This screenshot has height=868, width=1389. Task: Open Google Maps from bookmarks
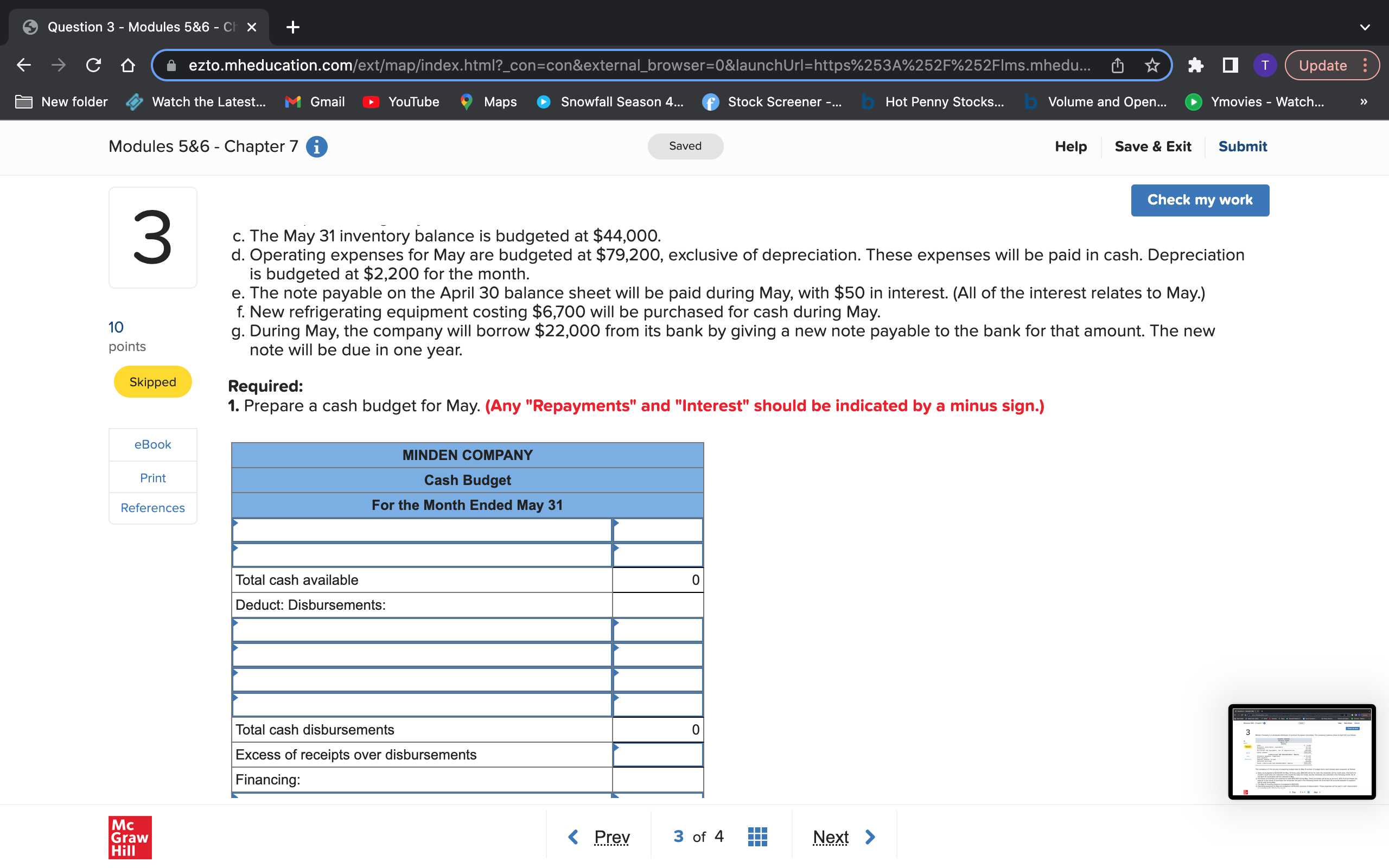pos(488,101)
